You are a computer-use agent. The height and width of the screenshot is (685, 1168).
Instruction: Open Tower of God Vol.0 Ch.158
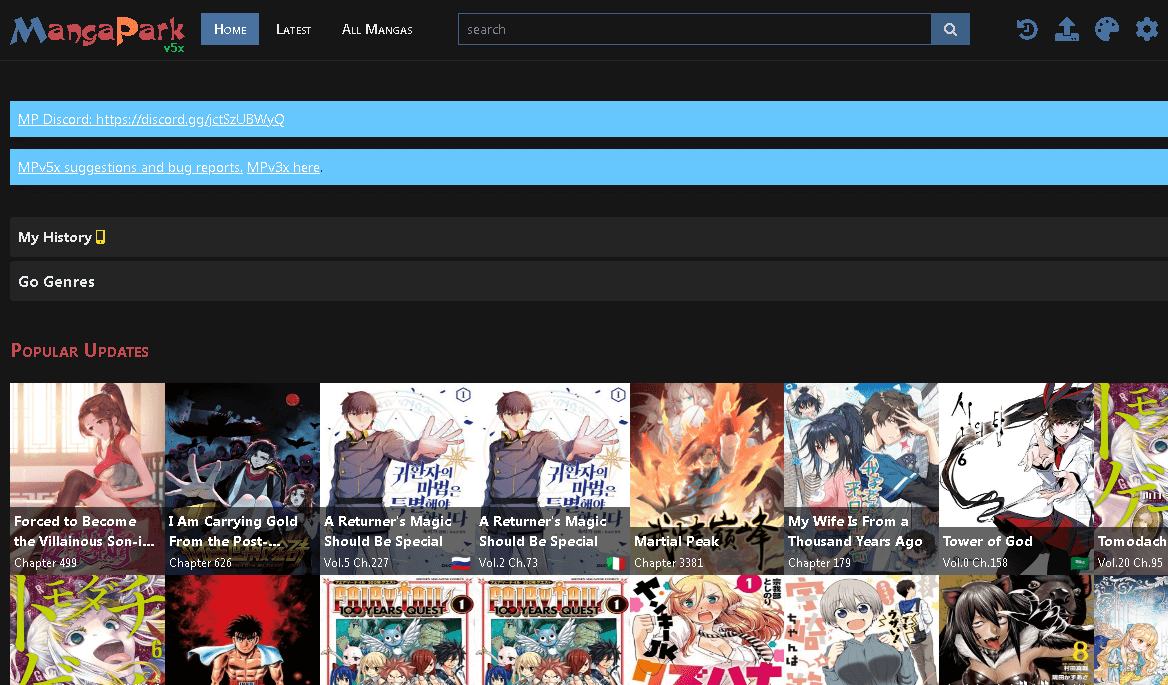point(975,563)
